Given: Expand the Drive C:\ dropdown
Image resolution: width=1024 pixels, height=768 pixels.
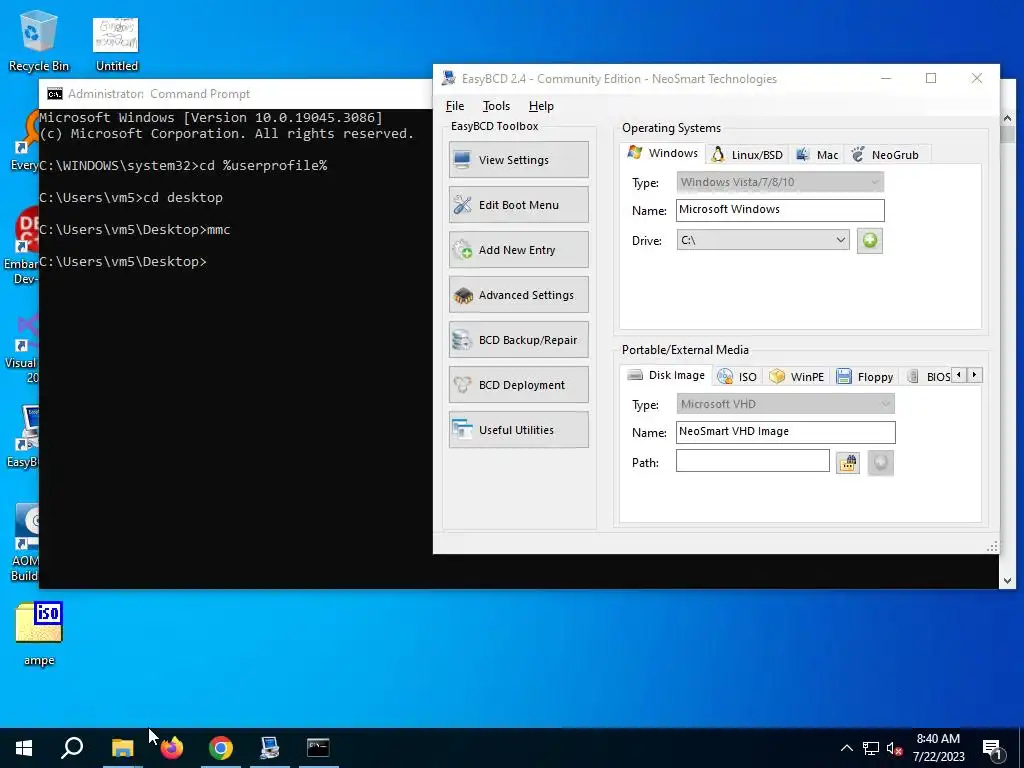Looking at the screenshot, I should point(763,240).
